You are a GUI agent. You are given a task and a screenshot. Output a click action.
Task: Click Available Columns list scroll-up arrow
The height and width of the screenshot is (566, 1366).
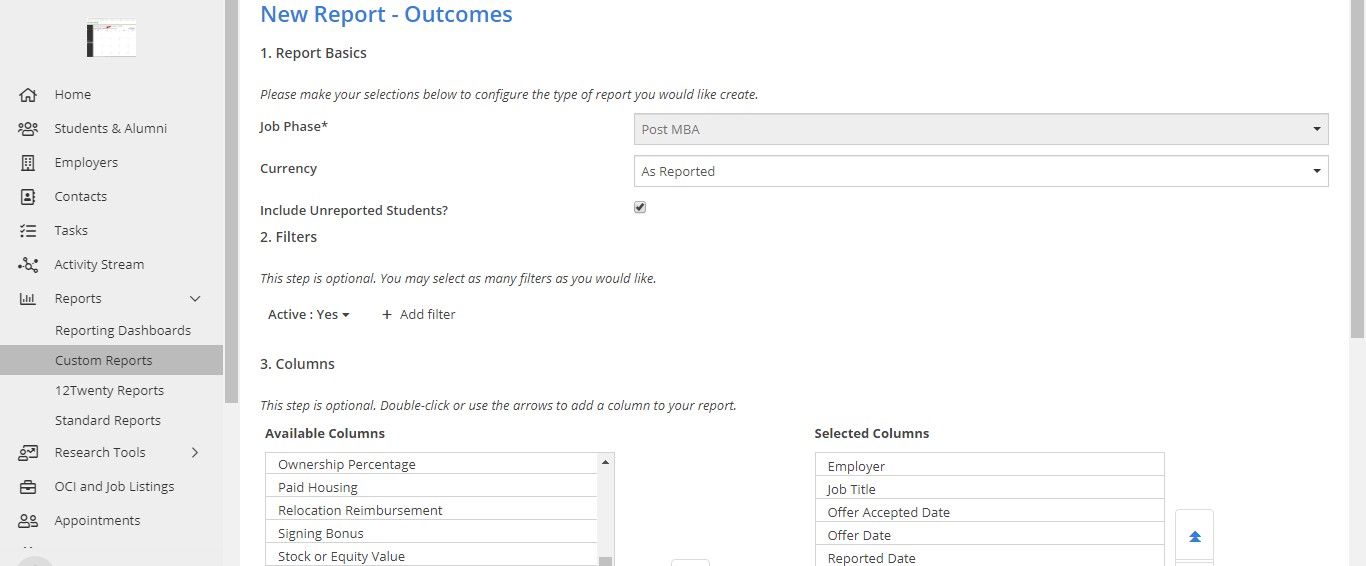[x=605, y=462]
